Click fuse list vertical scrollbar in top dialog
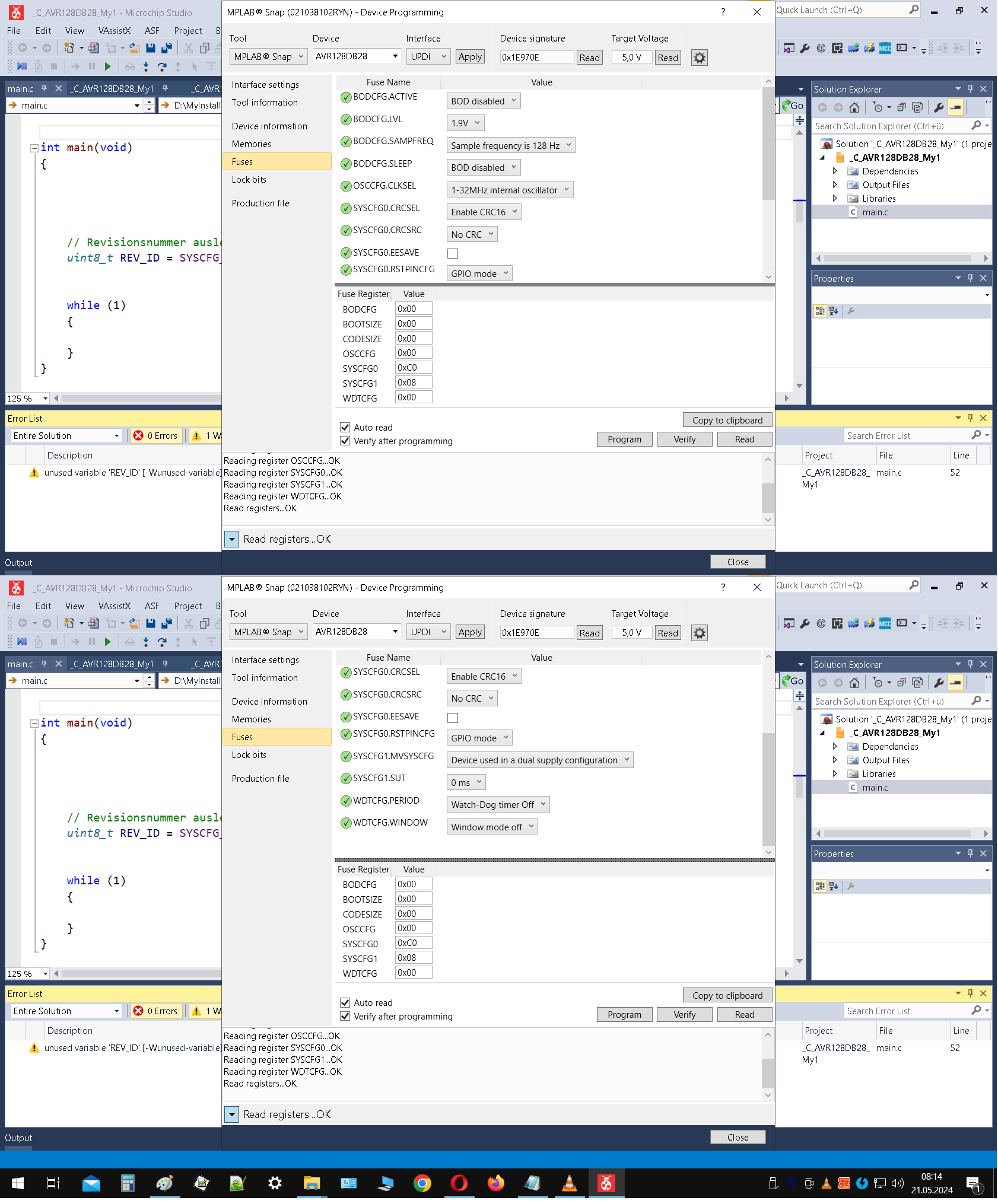The height and width of the screenshot is (1204, 998). (x=768, y=144)
